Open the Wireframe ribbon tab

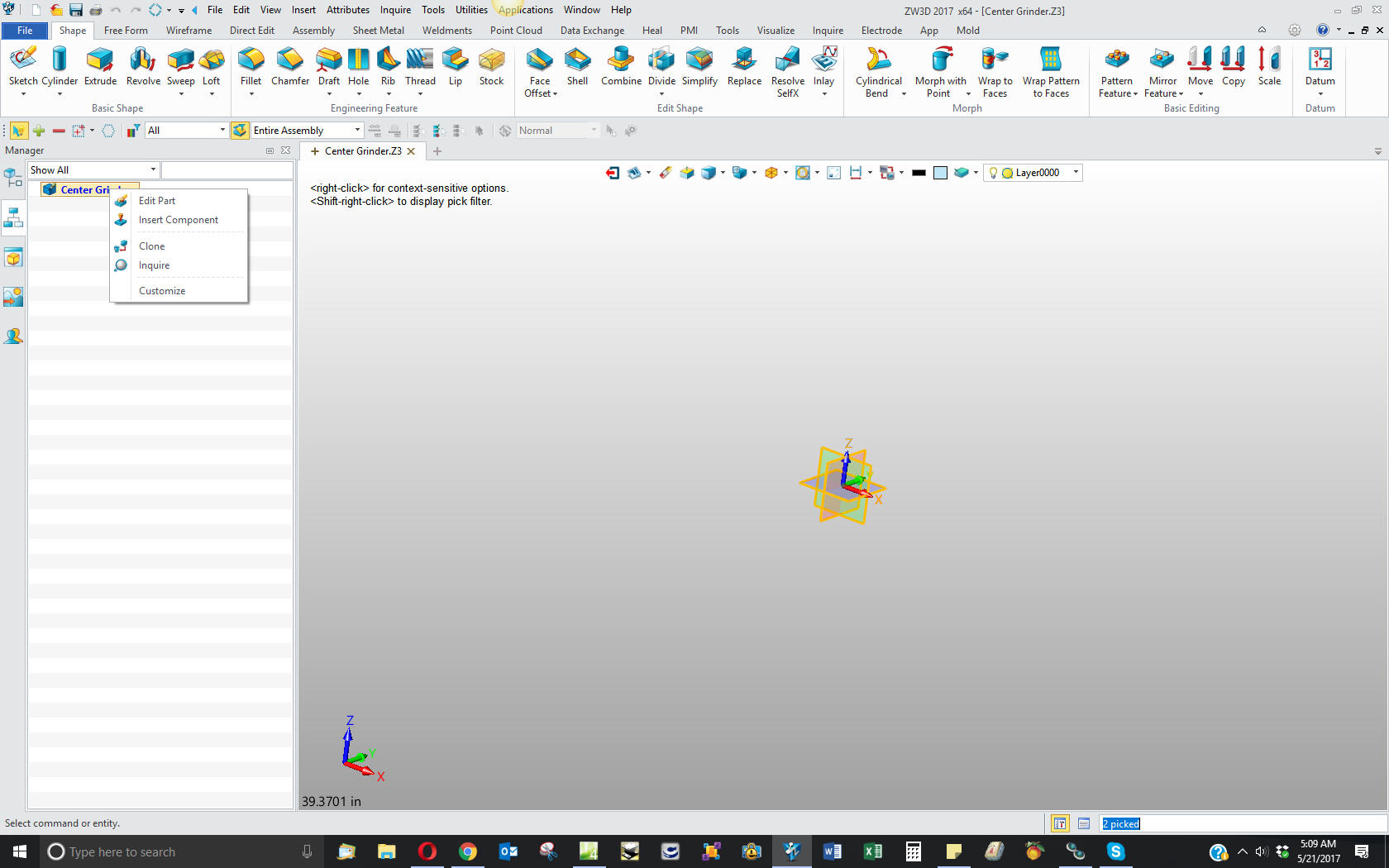(x=189, y=31)
